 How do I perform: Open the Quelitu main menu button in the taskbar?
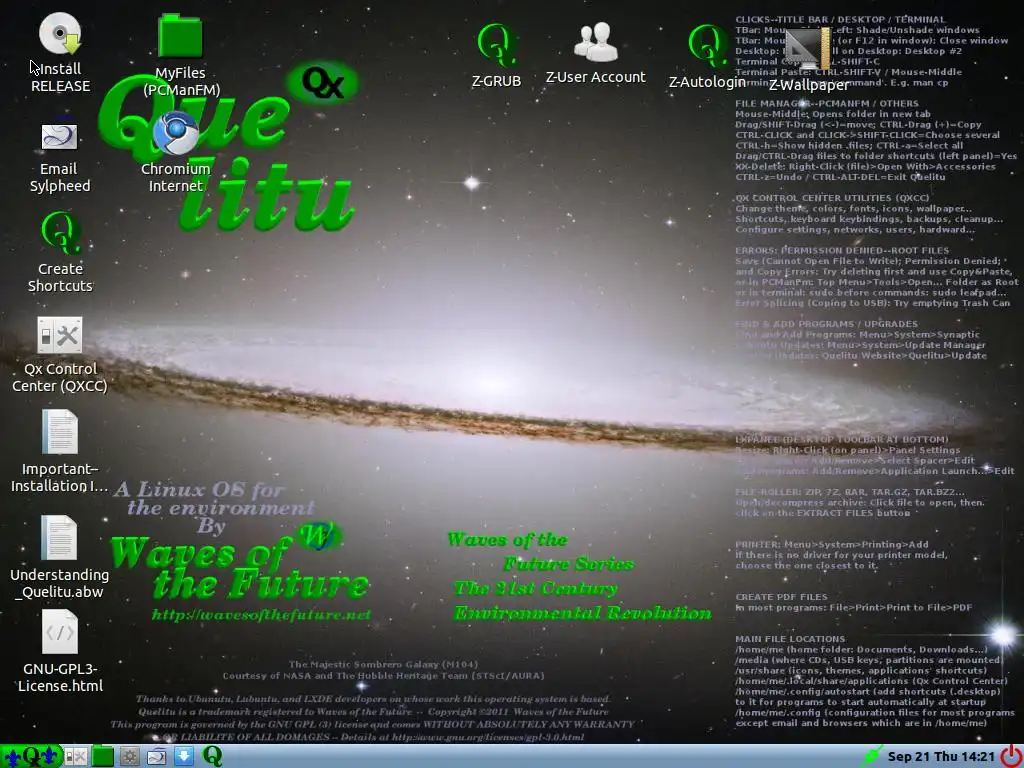(31, 756)
